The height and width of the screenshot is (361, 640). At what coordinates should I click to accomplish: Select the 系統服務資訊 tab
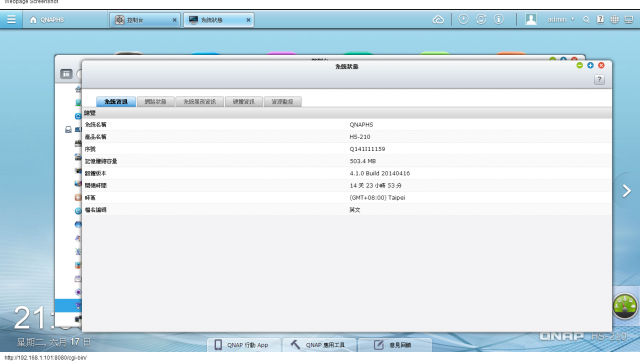pyautogui.click(x=200, y=101)
